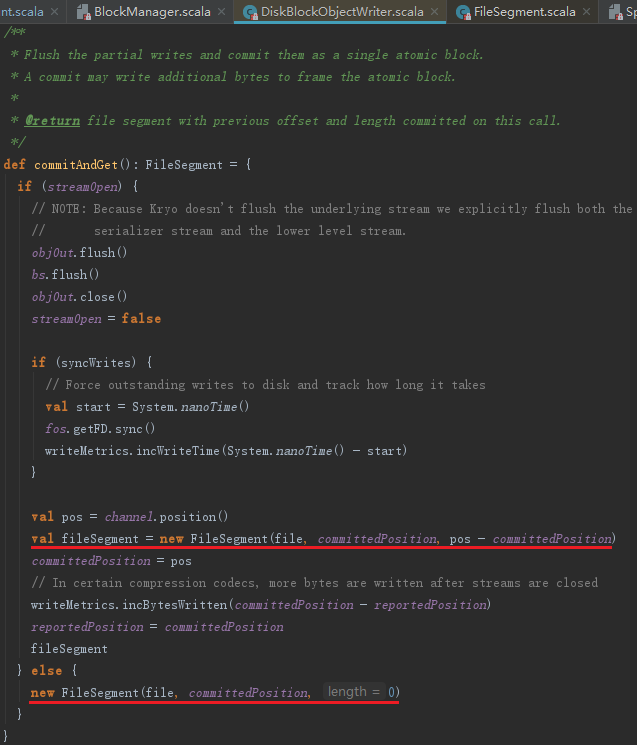
Task: Click the incWriteTime method call
Action: coord(178,451)
